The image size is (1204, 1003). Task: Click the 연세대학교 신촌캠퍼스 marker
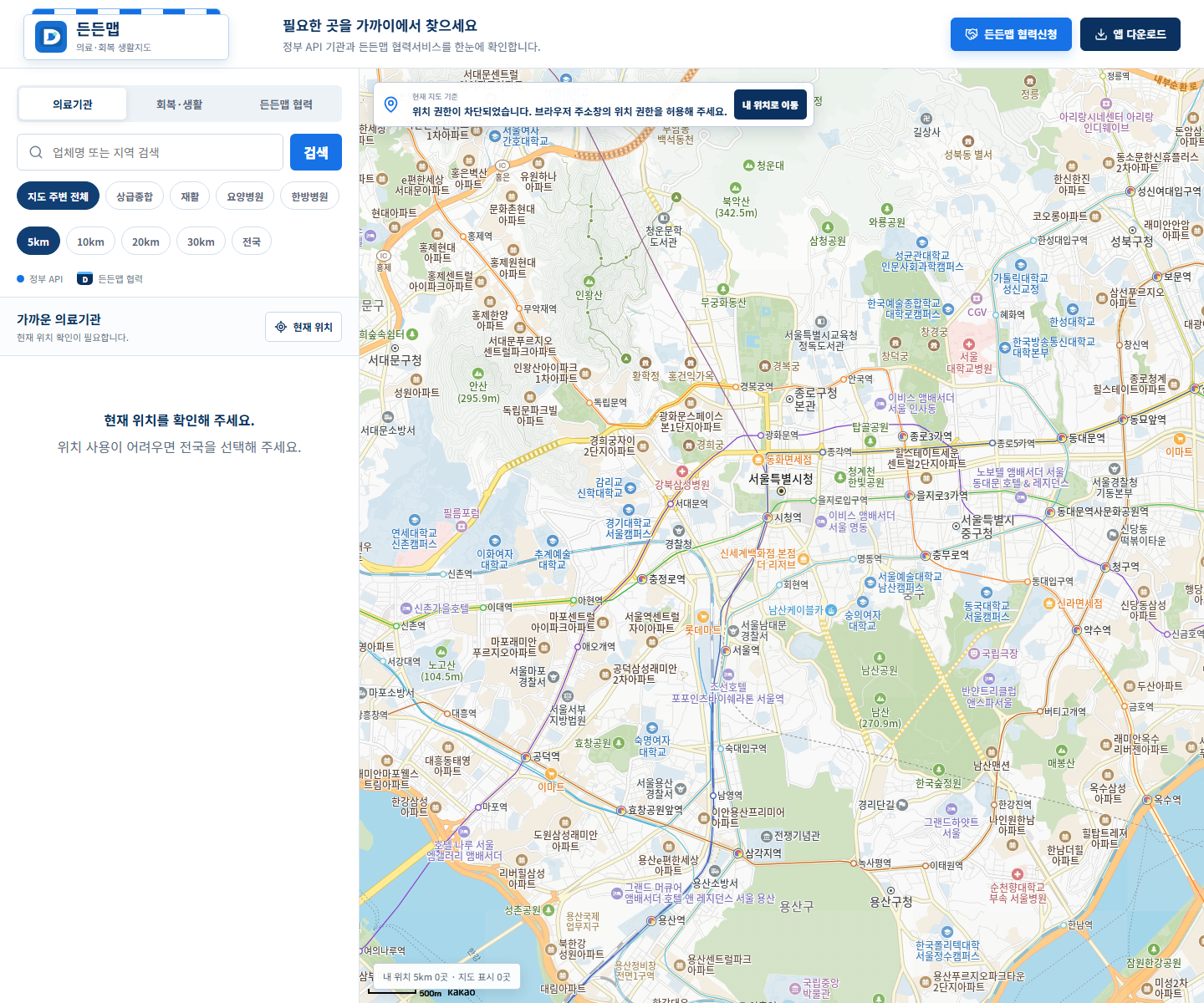415,520
